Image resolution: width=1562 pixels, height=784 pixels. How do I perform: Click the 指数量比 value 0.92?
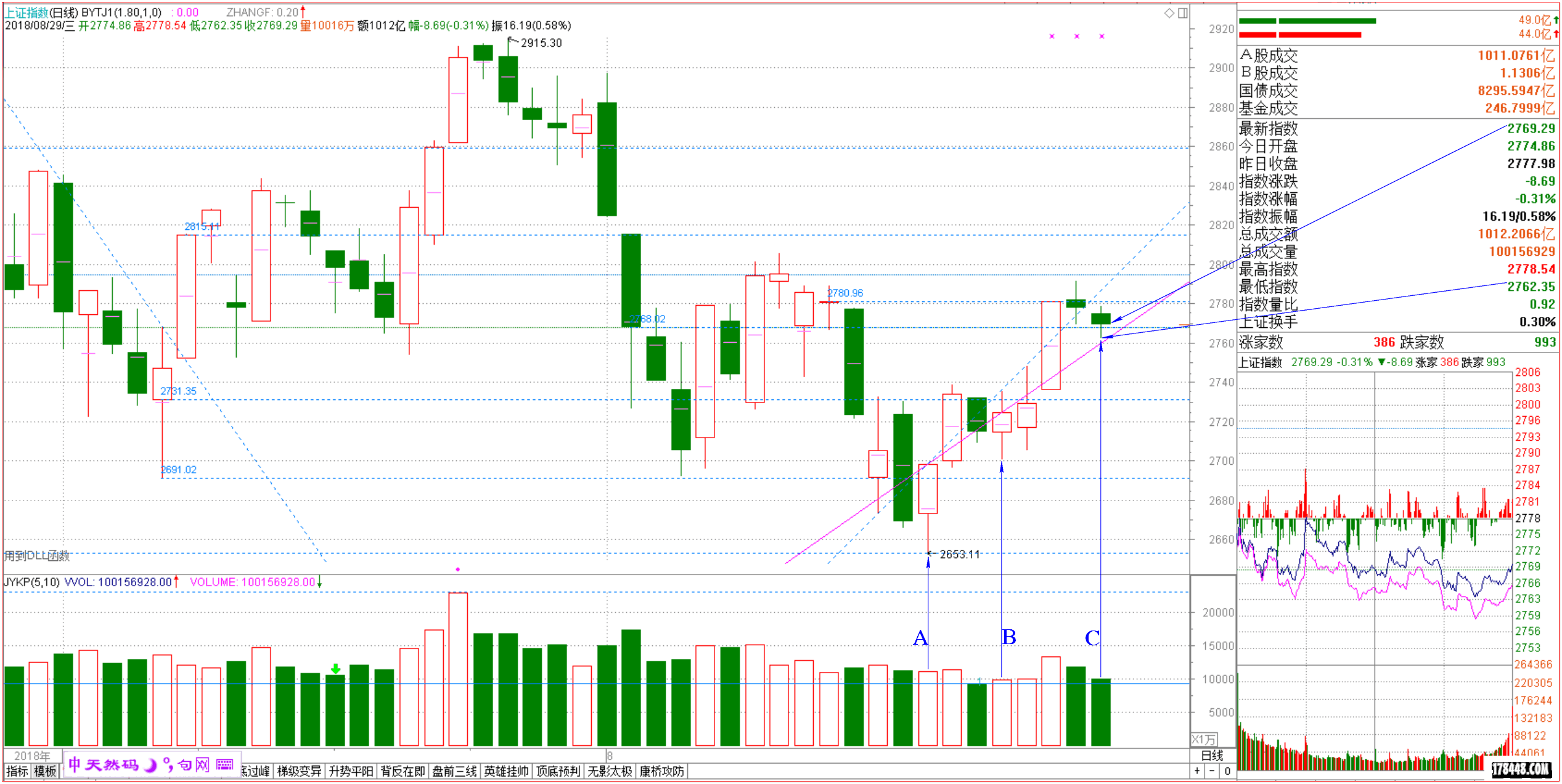pyautogui.click(x=1543, y=304)
